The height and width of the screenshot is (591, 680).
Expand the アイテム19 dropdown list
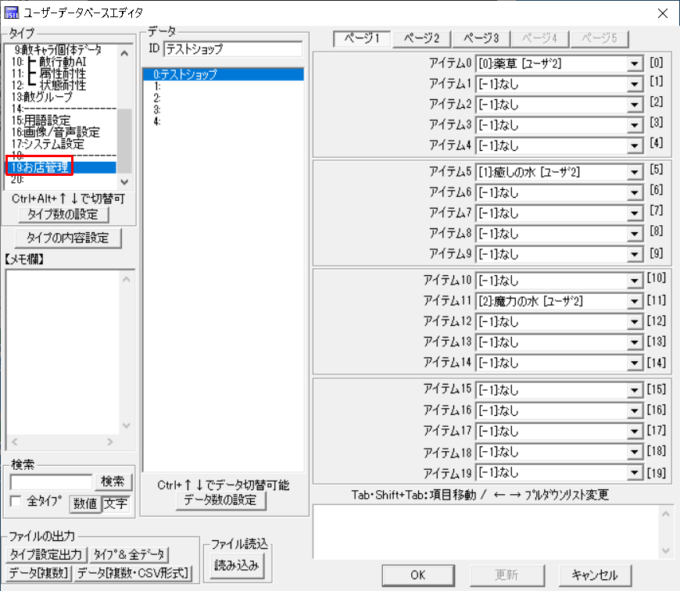(635, 473)
